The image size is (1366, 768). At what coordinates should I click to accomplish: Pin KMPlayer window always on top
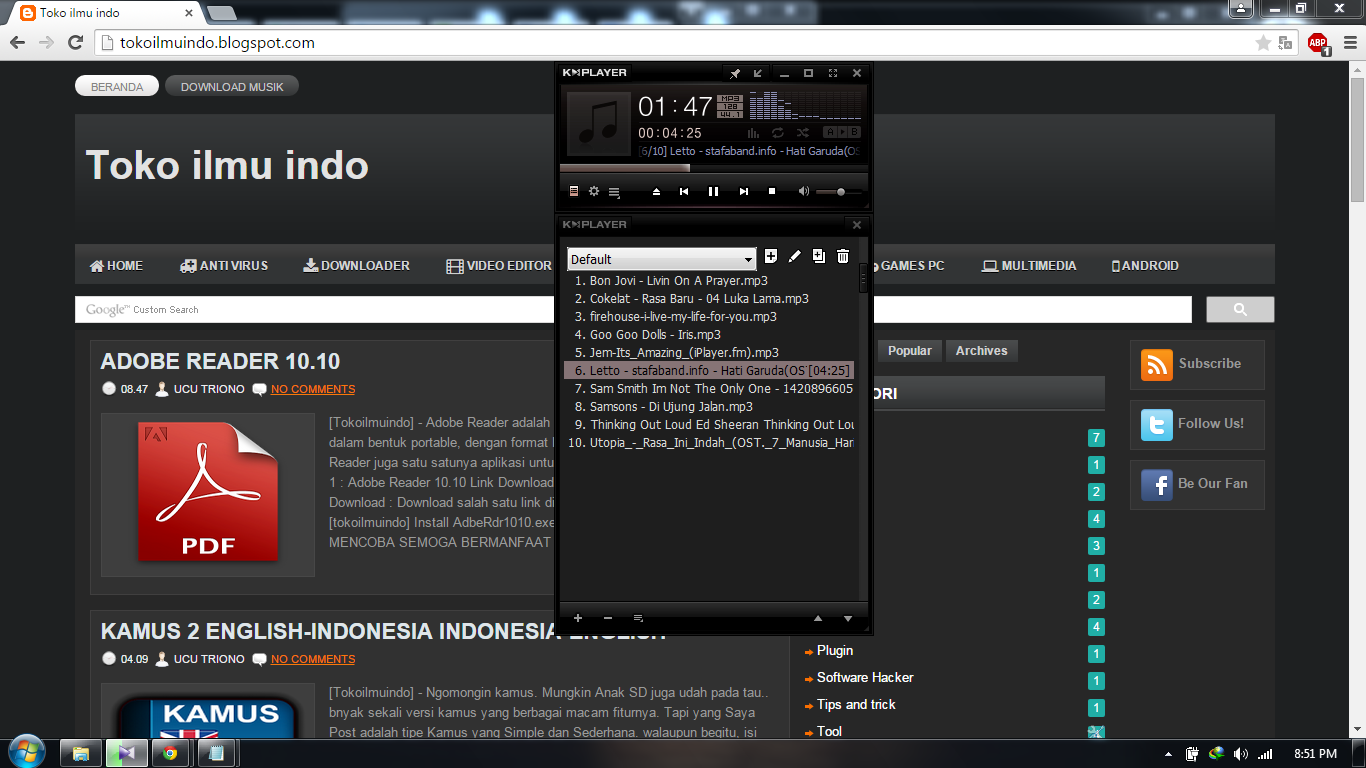(735, 73)
